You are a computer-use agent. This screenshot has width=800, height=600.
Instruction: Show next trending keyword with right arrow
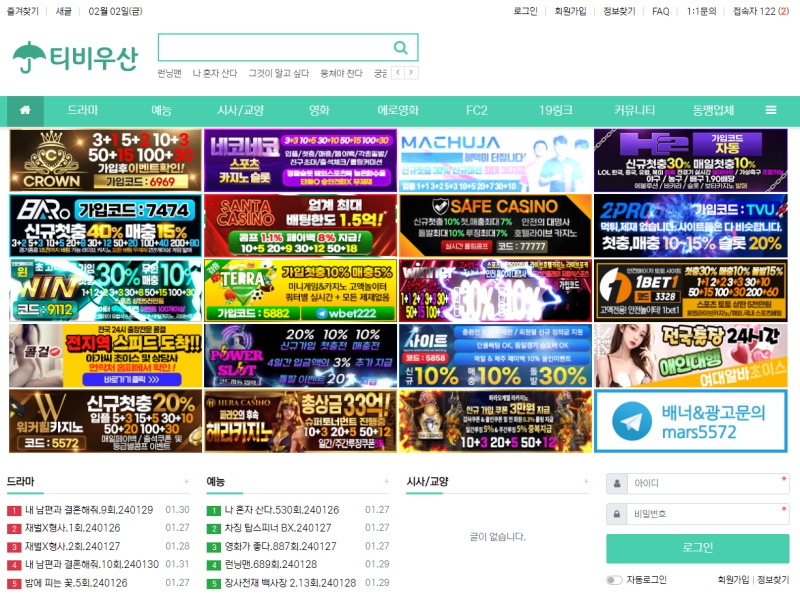pyautogui.click(x=411, y=73)
